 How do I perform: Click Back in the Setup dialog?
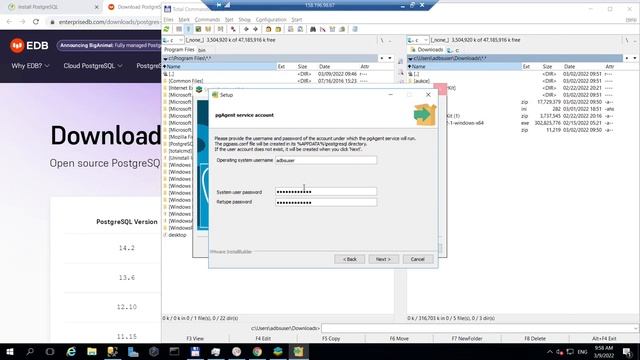tap(349, 259)
